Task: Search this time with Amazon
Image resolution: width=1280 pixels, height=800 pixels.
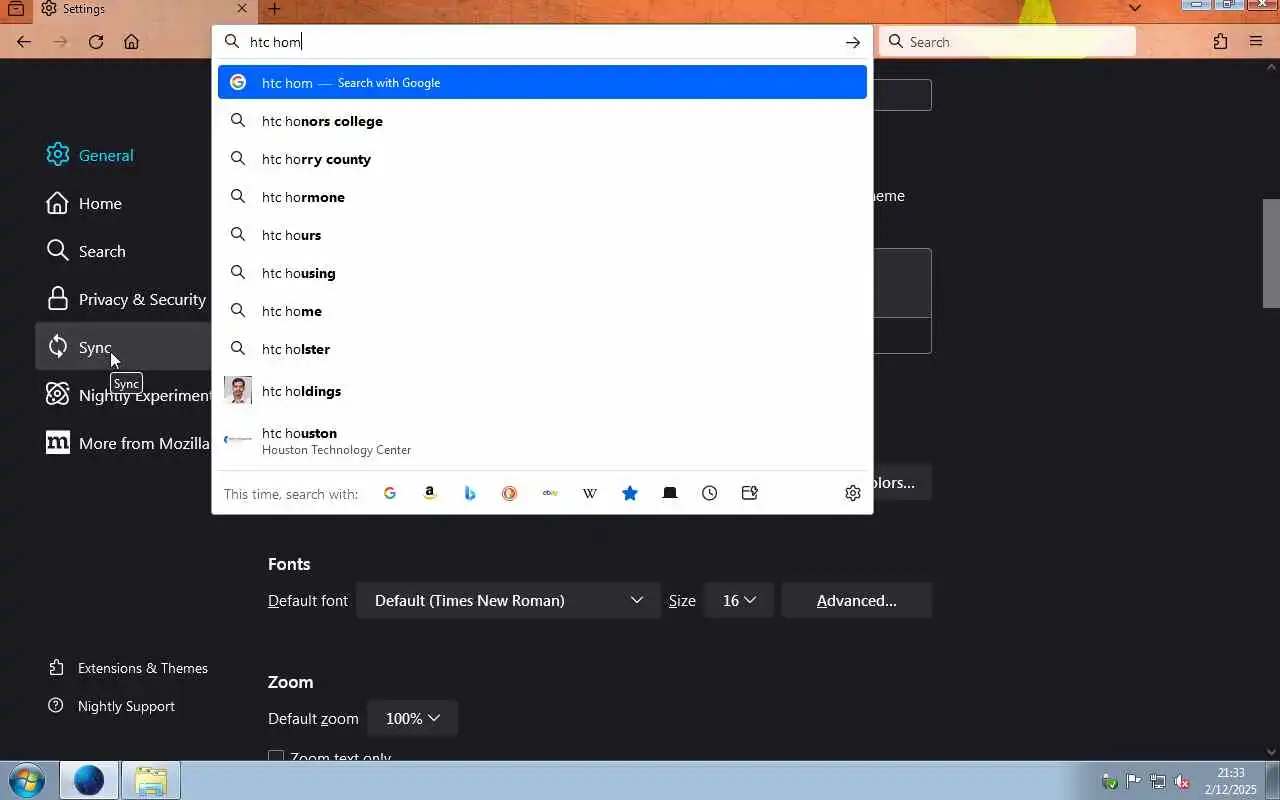Action: tap(430, 493)
